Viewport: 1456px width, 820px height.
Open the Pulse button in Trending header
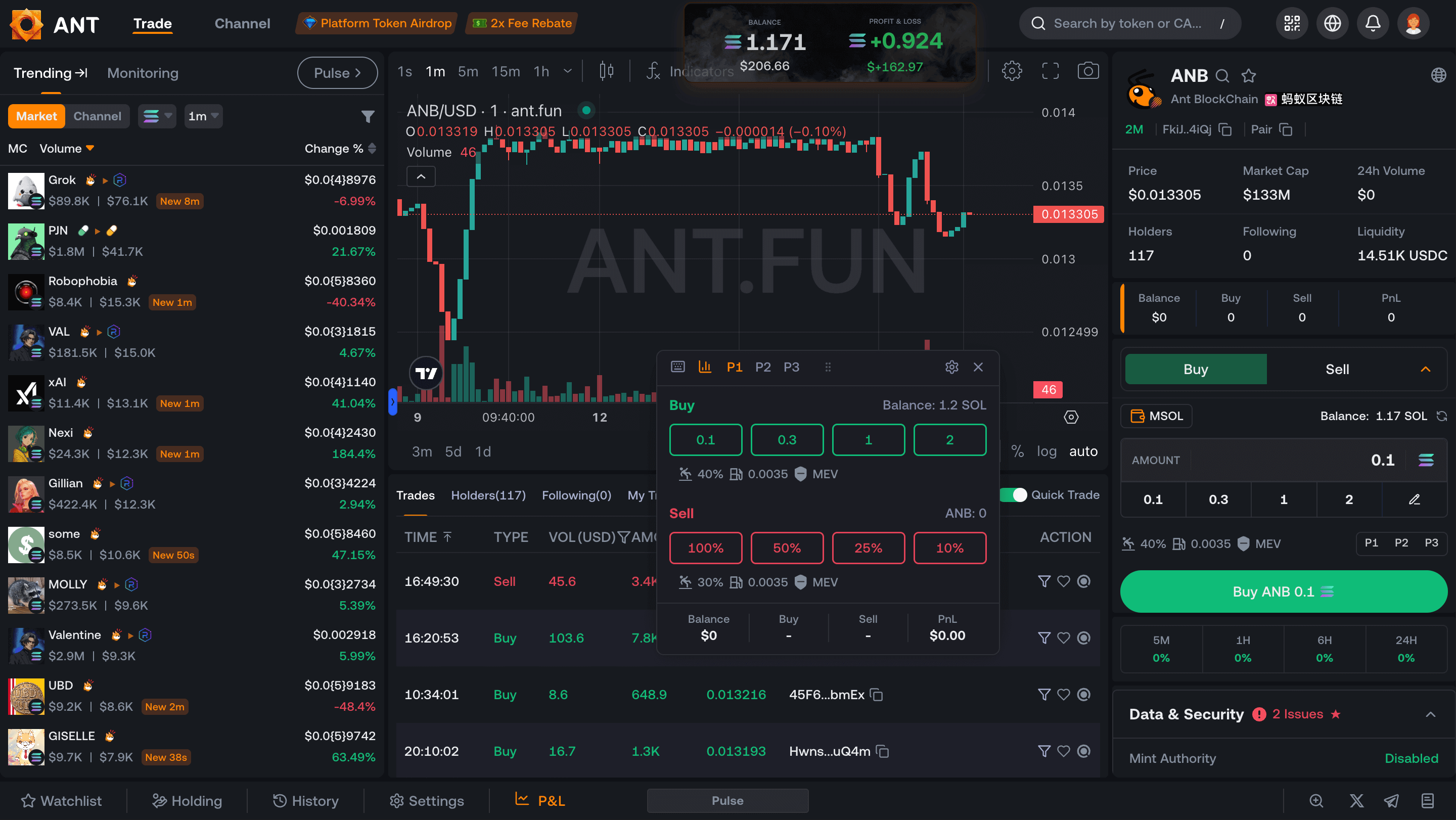pyautogui.click(x=337, y=73)
